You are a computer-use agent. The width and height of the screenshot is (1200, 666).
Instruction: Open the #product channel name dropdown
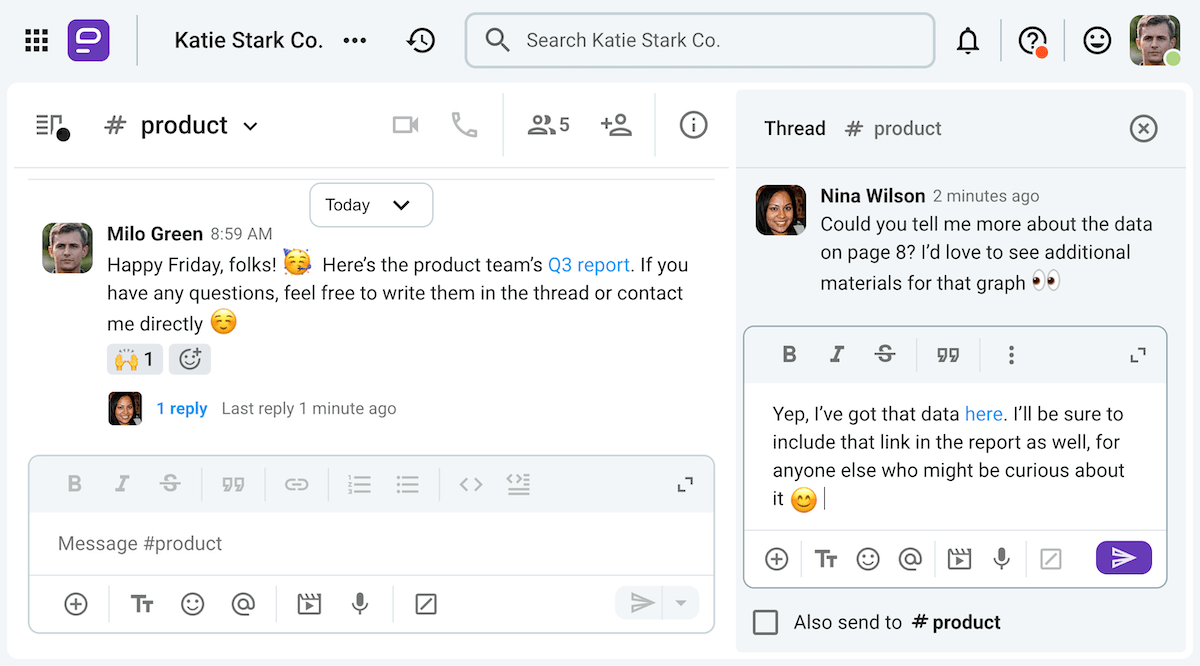click(x=250, y=125)
